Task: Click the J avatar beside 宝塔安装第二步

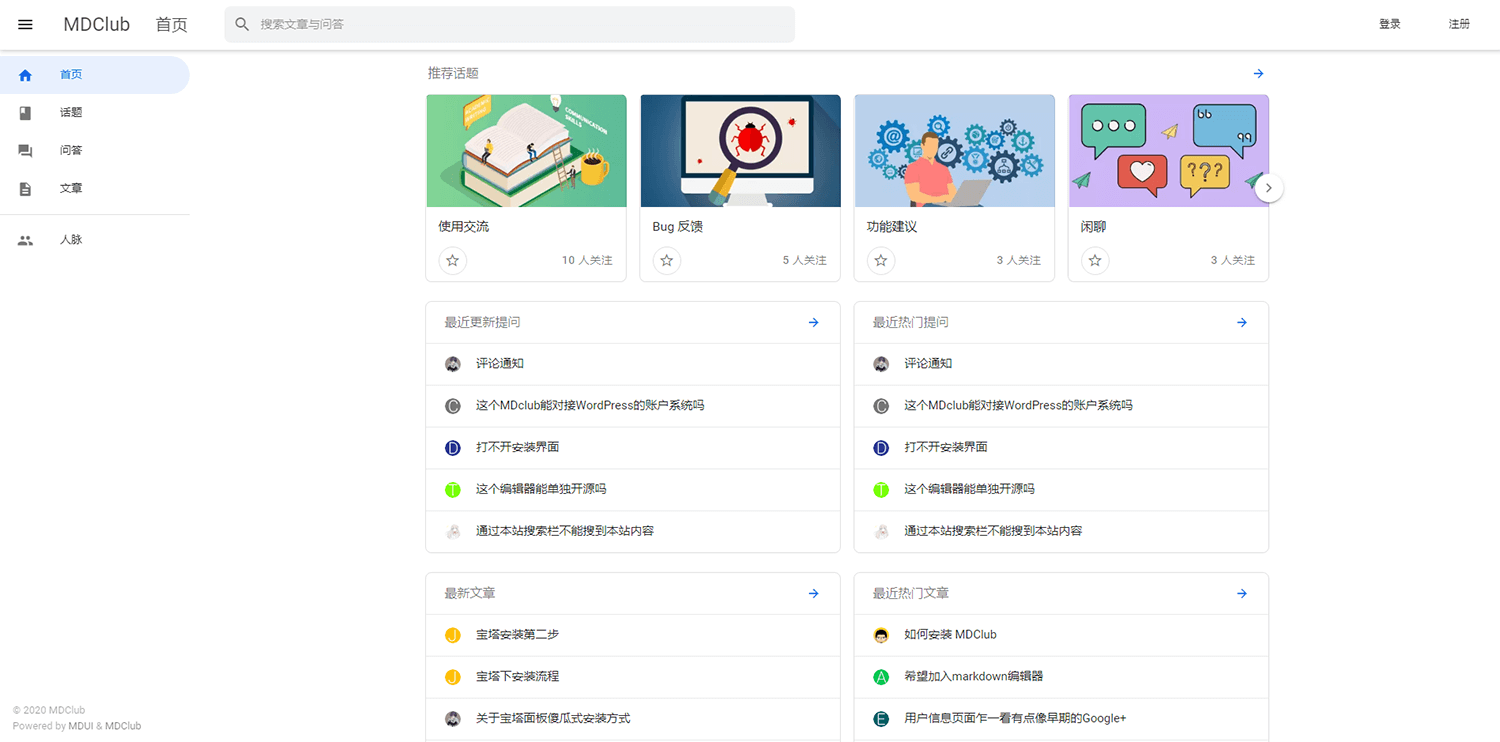Action: tap(453, 635)
